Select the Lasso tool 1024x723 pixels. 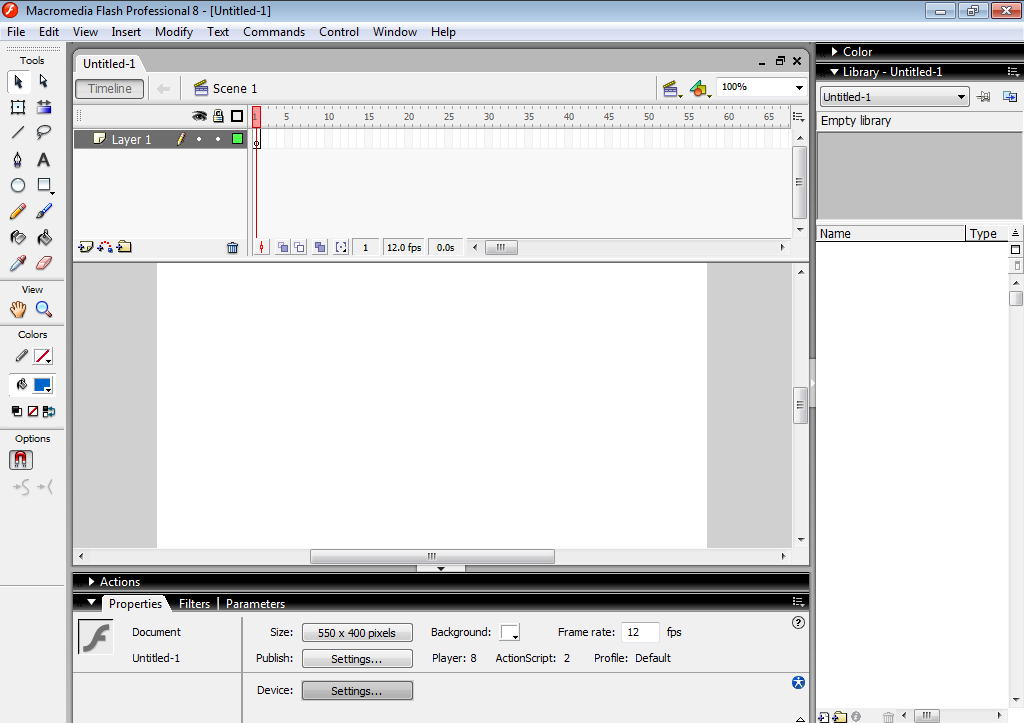click(x=44, y=133)
